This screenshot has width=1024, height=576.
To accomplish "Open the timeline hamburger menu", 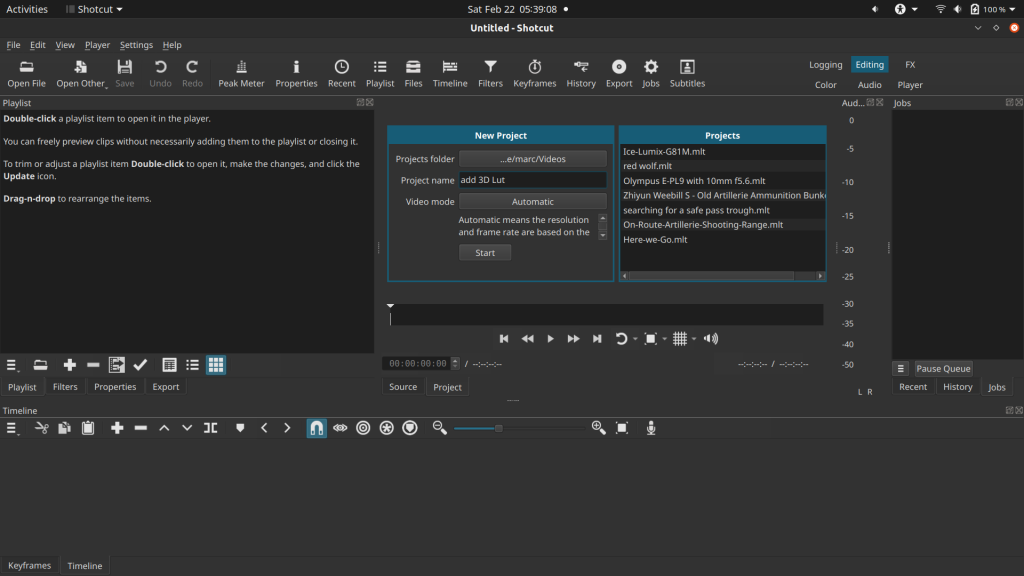I will pyautogui.click(x=13, y=428).
